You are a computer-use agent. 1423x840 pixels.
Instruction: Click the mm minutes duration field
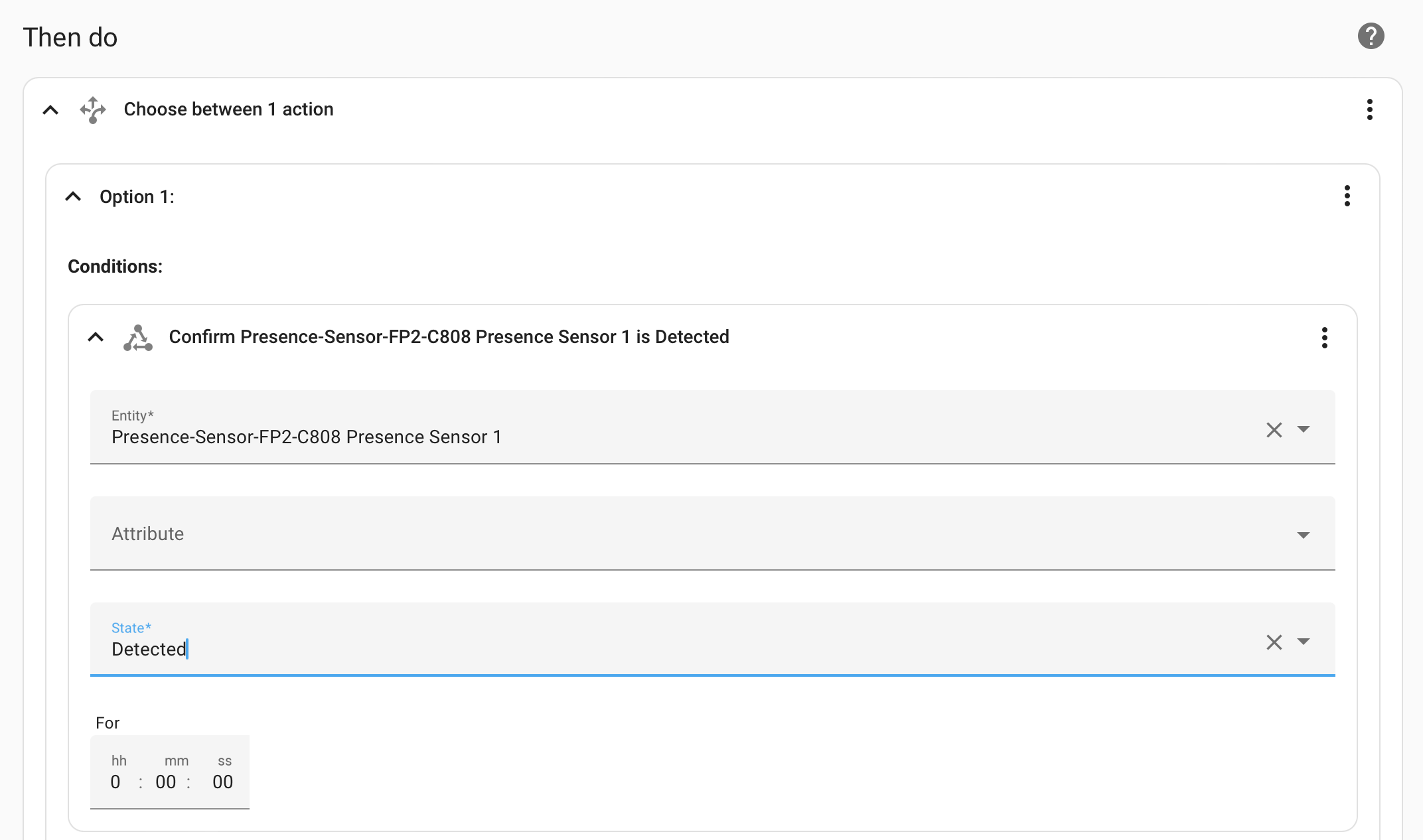pos(165,782)
